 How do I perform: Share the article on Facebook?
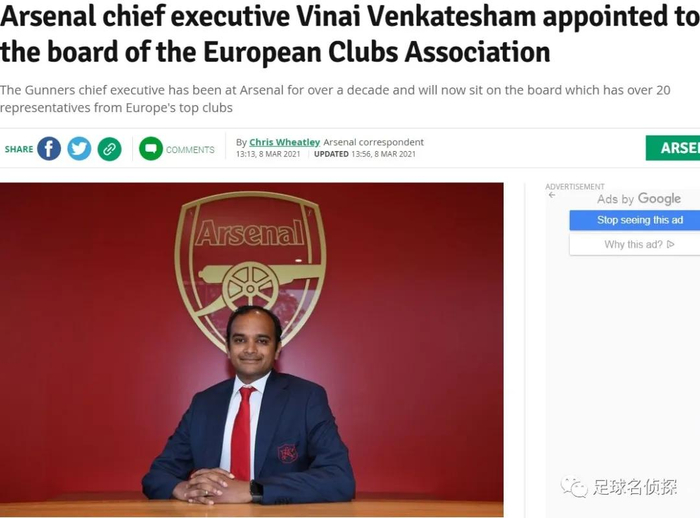pyautogui.click(x=49, y=149)
